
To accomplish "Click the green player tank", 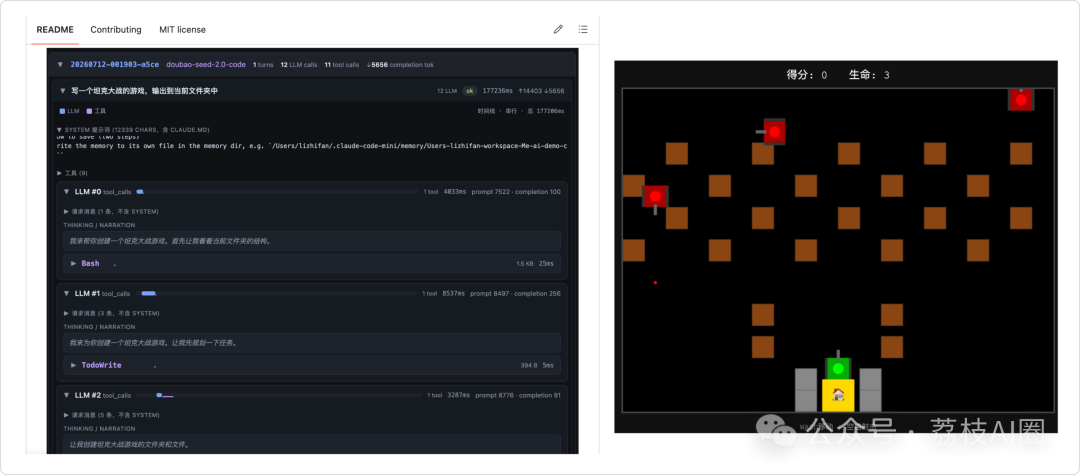I will pos(838,367).
